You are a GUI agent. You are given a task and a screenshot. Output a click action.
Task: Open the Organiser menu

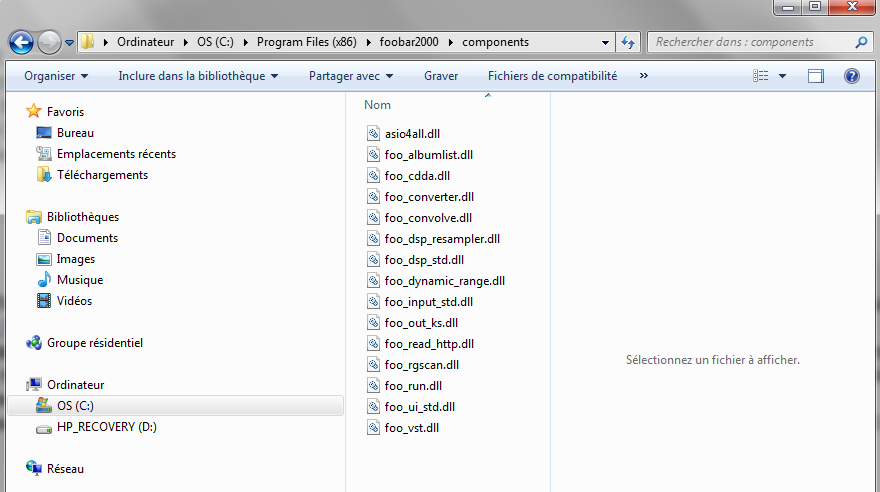pos(56,76)
